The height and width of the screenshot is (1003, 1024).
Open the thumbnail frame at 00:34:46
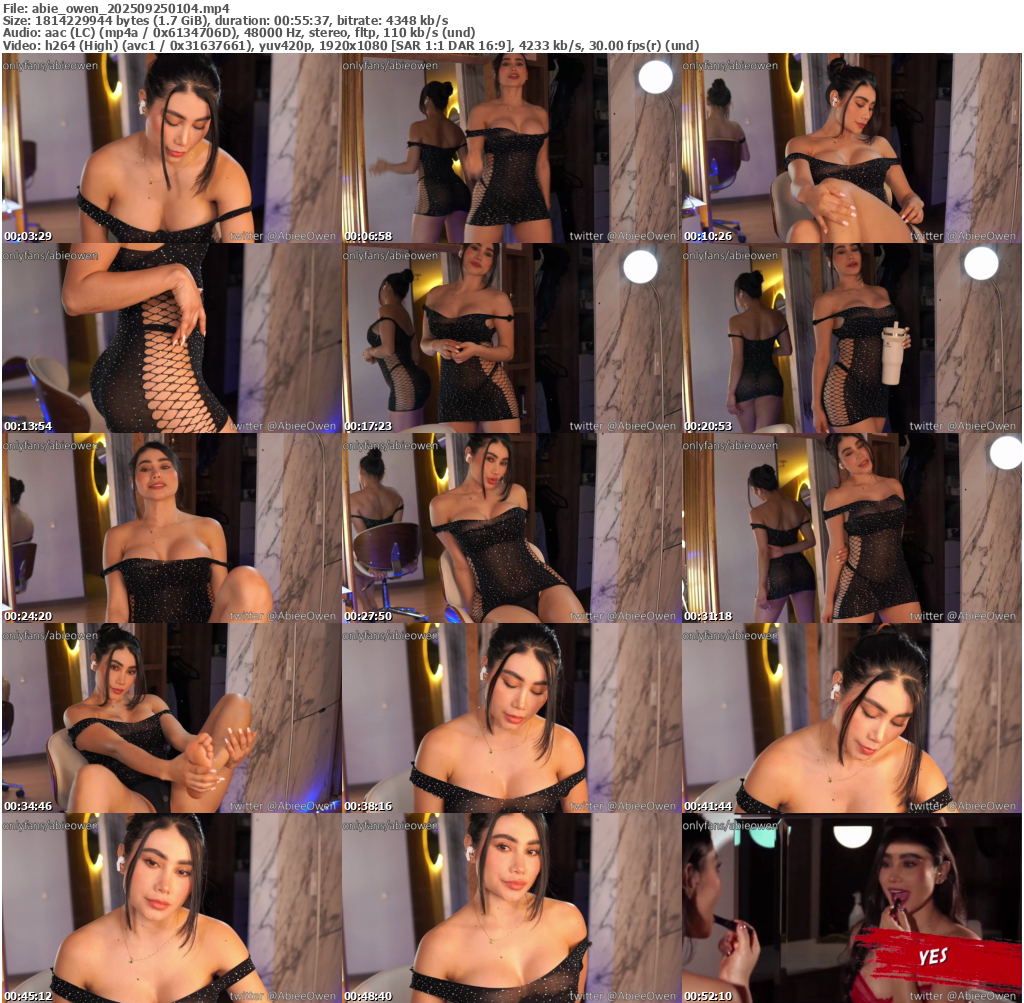click(171, 718)
